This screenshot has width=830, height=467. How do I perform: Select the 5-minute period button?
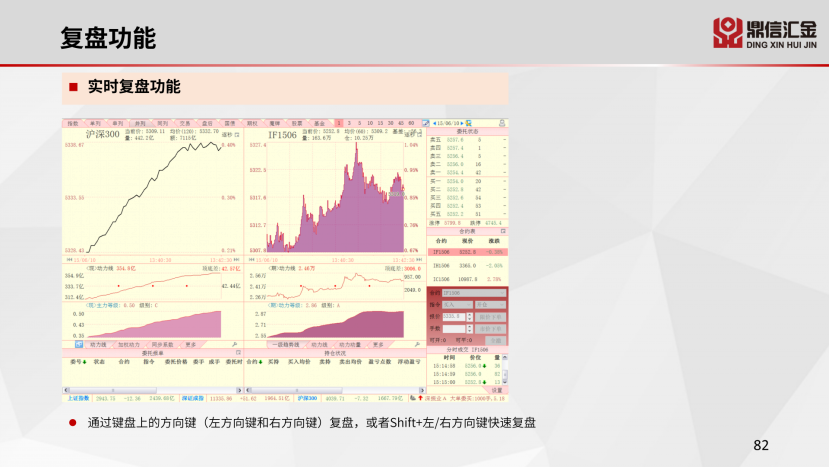pyautogui.click(x=360, y=123)
